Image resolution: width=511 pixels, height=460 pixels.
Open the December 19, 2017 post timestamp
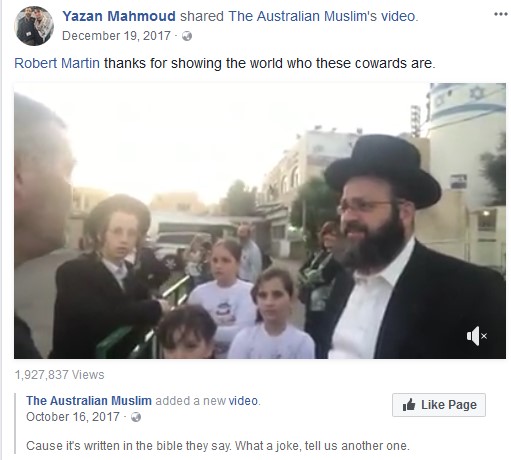116,36
